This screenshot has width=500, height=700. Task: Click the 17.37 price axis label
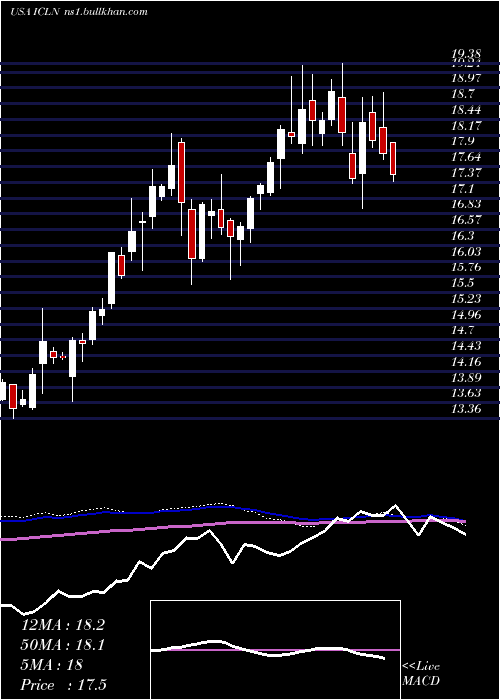click(x=467, y=173)
